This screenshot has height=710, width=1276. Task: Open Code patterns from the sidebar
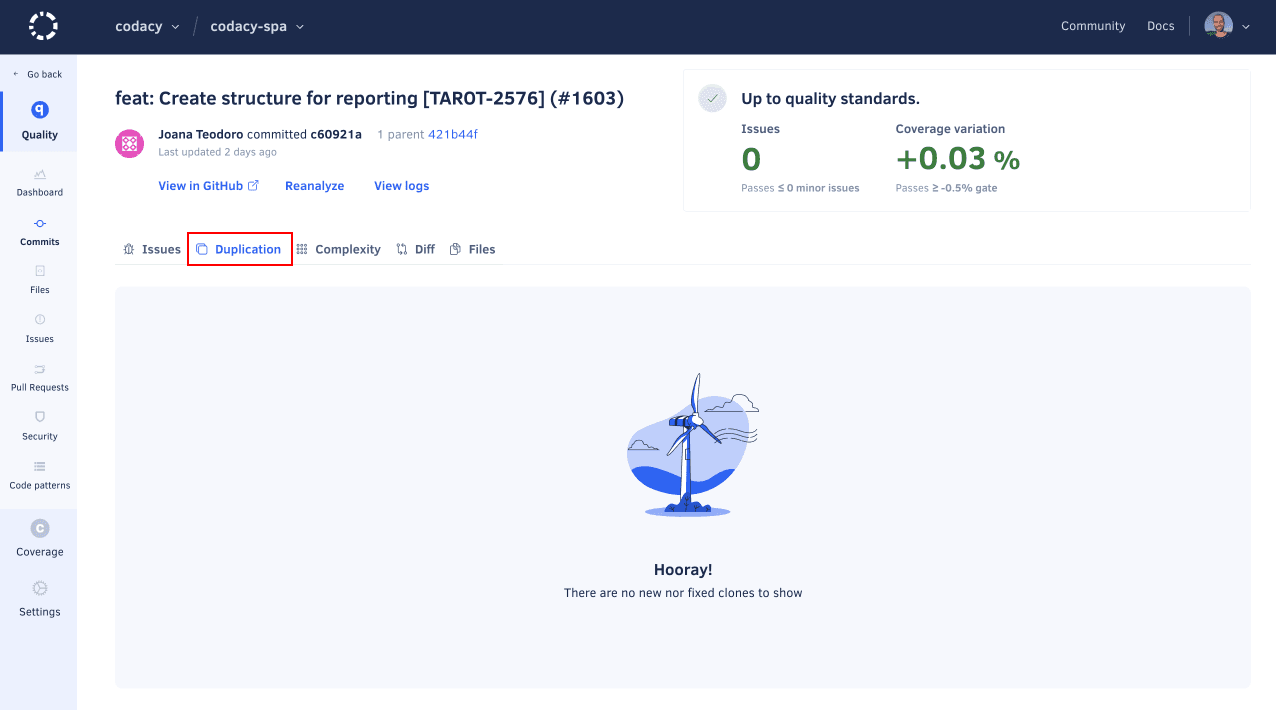39,475
